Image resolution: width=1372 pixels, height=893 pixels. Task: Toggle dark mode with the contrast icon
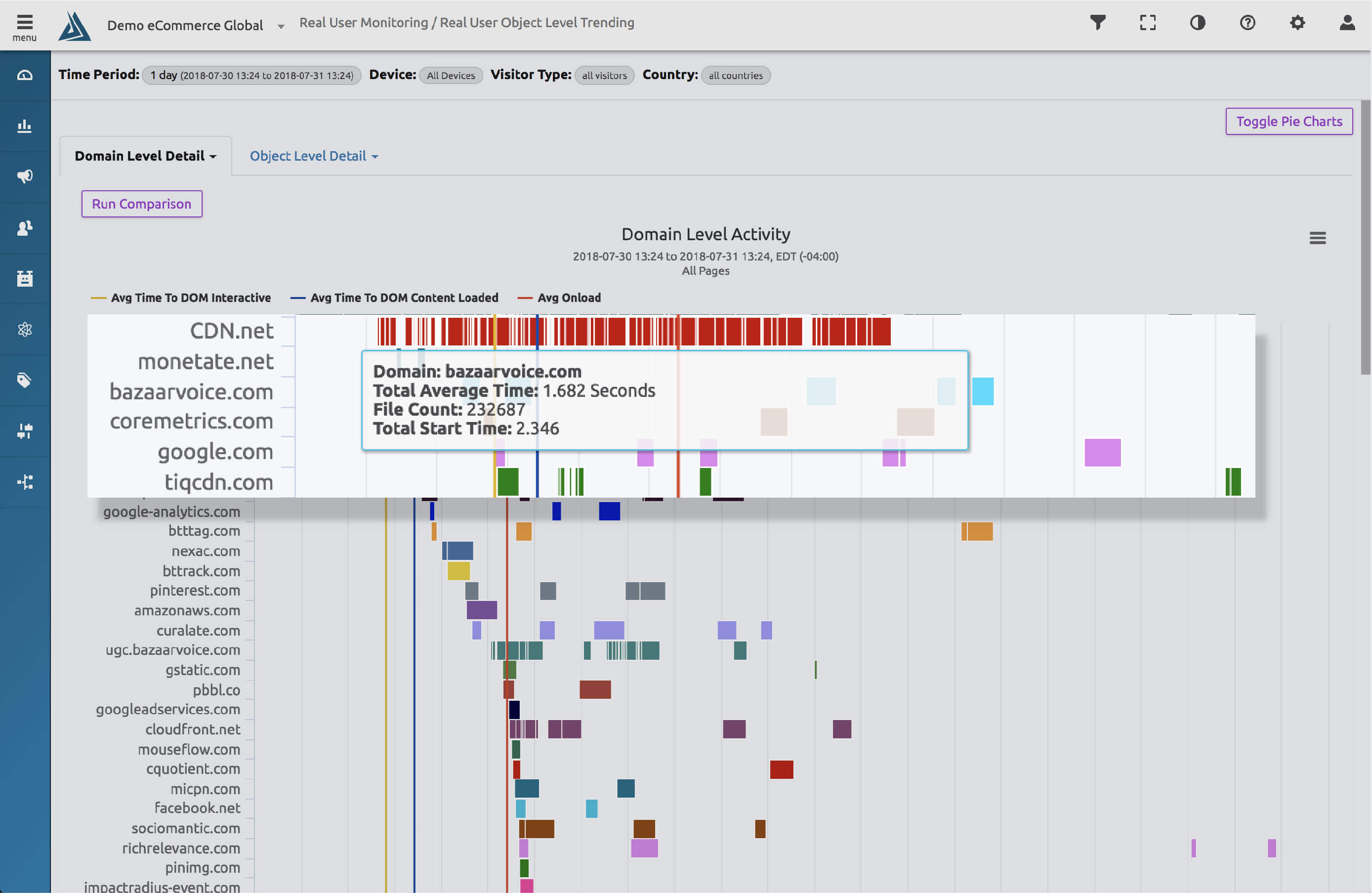1197,22
